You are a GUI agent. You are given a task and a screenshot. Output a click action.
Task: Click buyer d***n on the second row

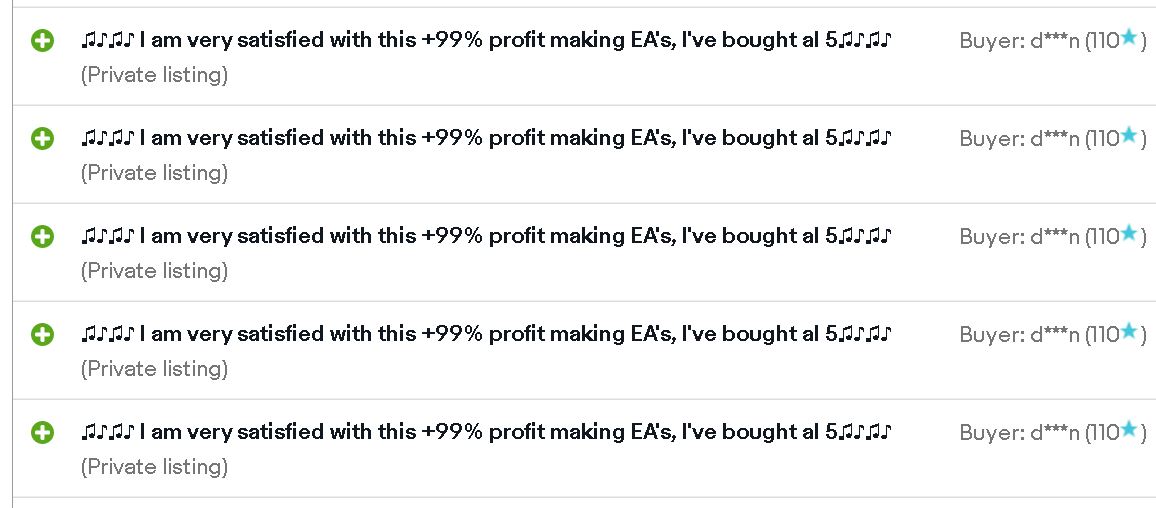[x=1054, y=139]
